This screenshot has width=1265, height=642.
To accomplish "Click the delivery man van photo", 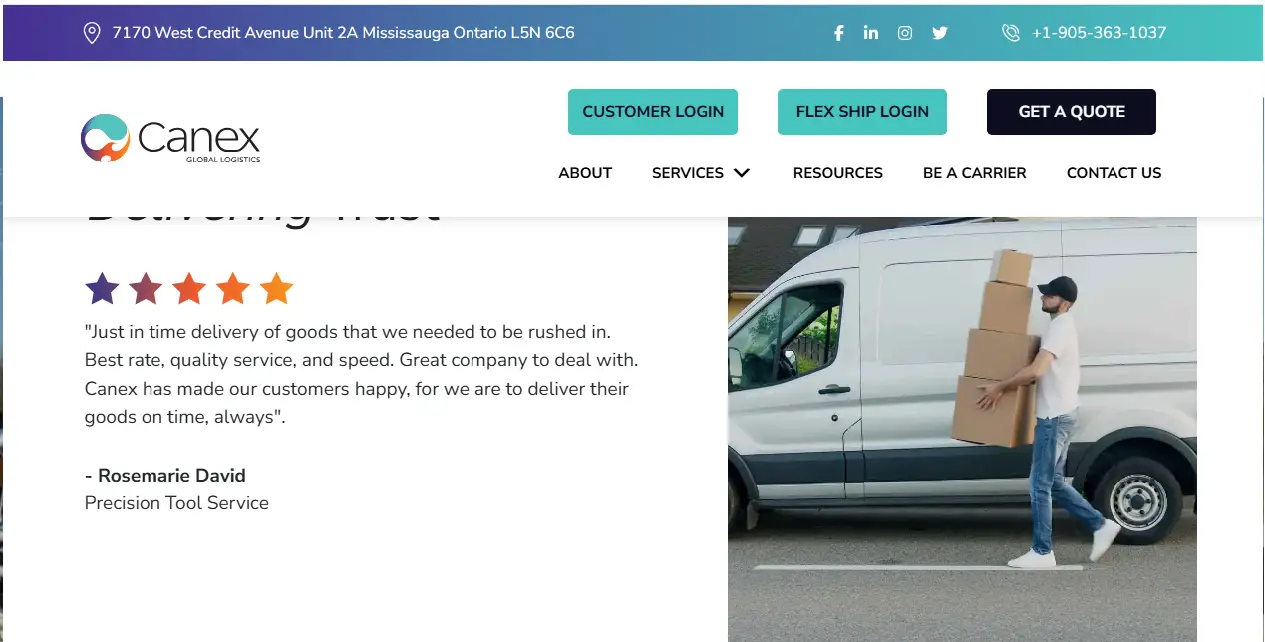I will [x=962, y=429].
